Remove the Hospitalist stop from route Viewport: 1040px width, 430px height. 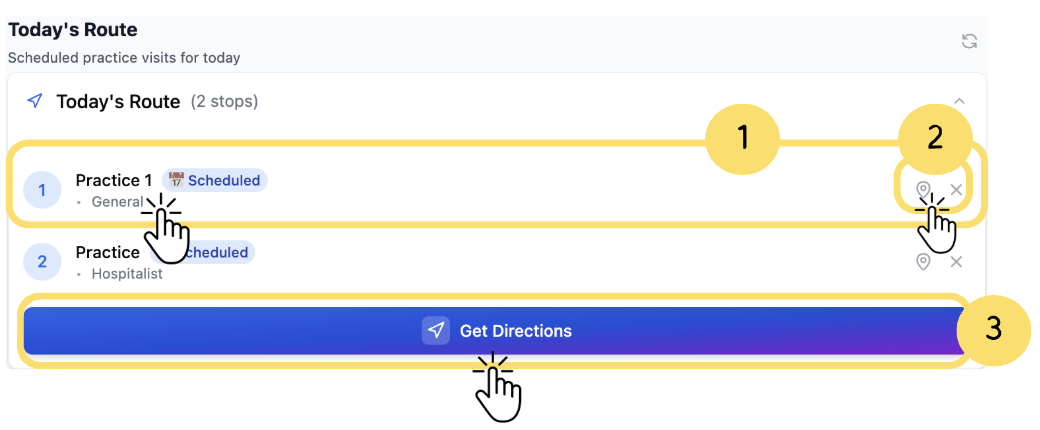957,262
